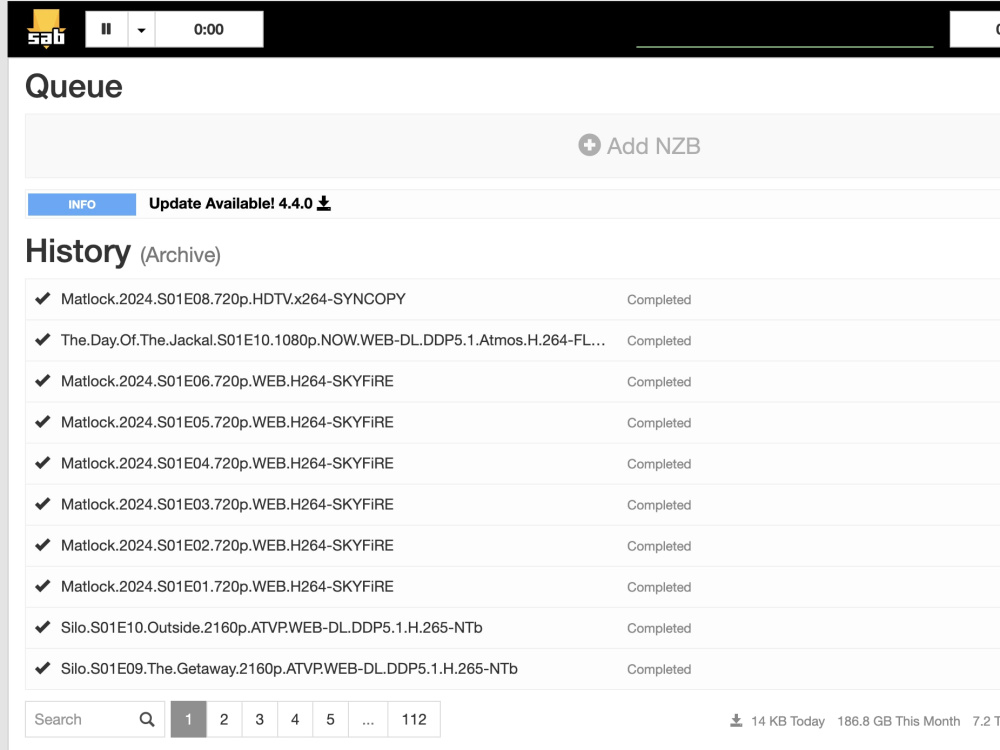Click the 186.8 GB This Month statistic
Screen dimensions: 1000x750
click(899, 721)
